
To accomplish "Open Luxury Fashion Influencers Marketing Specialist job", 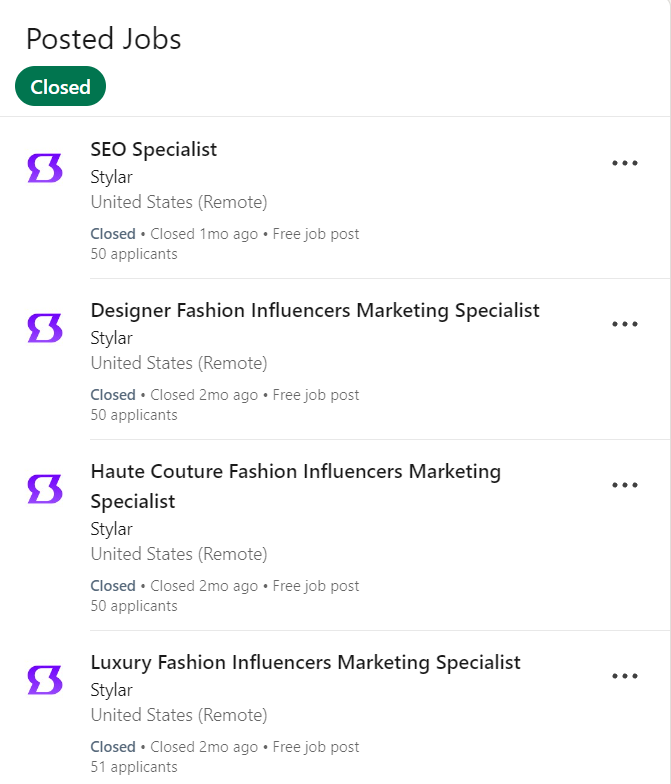I will point(305,662).
